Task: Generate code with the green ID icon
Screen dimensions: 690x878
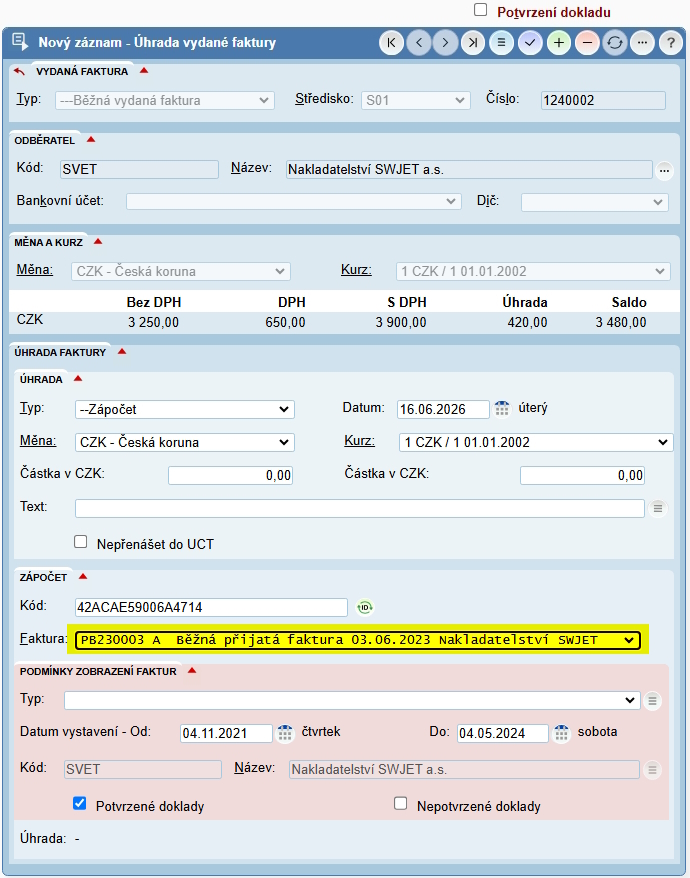Action: [x=365, y=607]
